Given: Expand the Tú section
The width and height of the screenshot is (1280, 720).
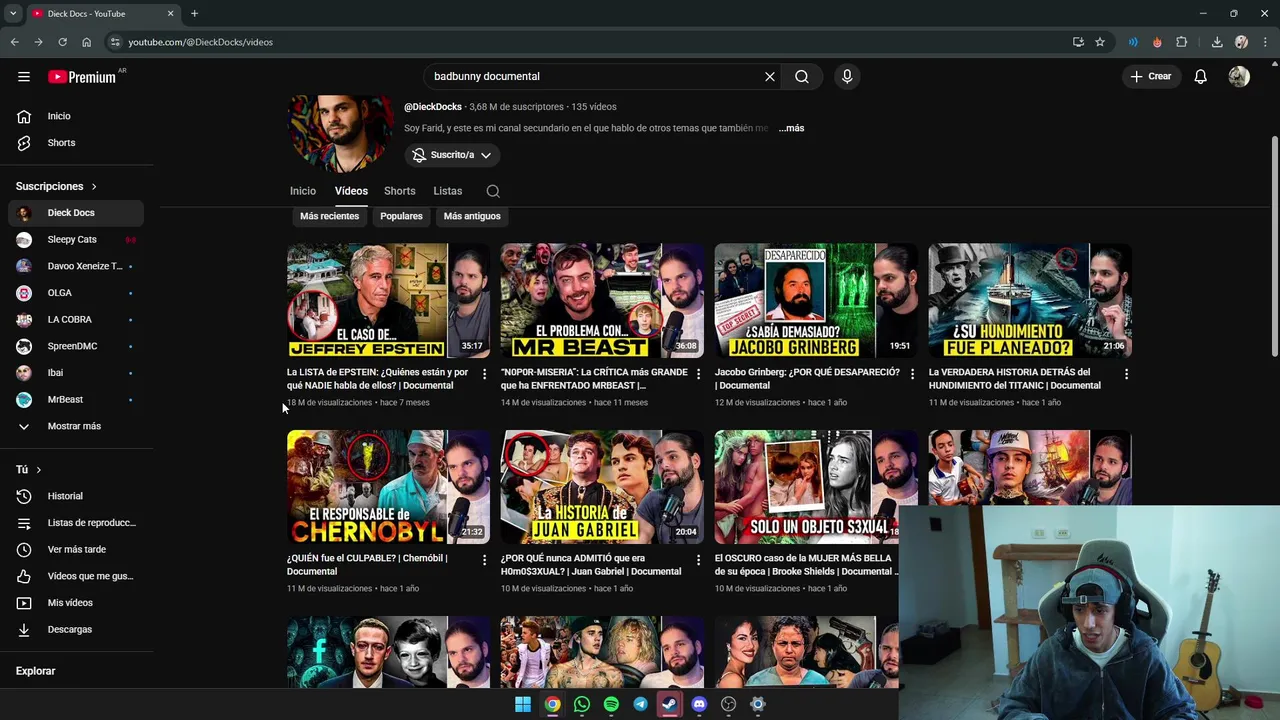Looking at the screenshot, I should (x=29, y=469).
